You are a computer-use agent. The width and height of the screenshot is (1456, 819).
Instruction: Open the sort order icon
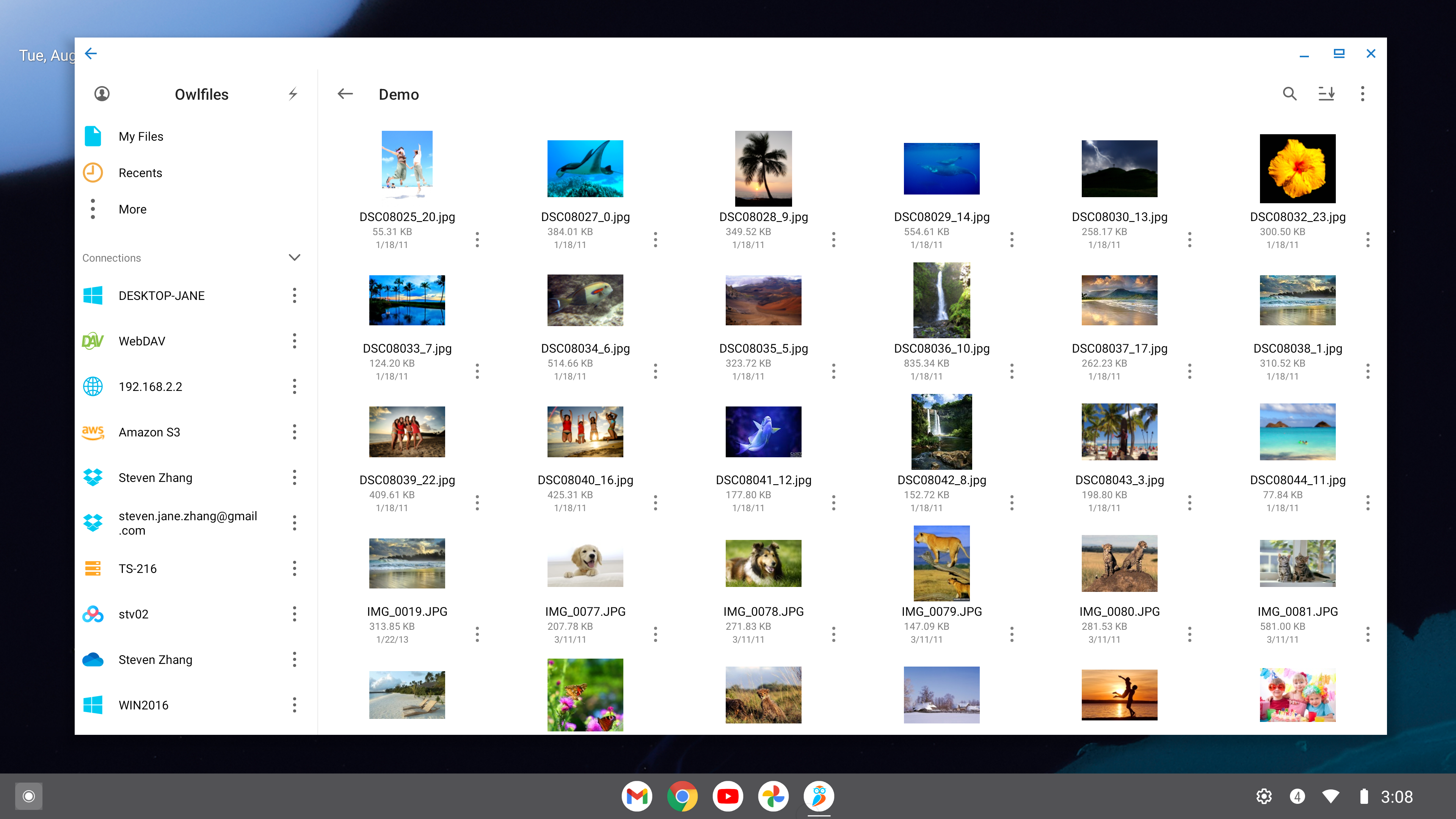point(1326,94)
